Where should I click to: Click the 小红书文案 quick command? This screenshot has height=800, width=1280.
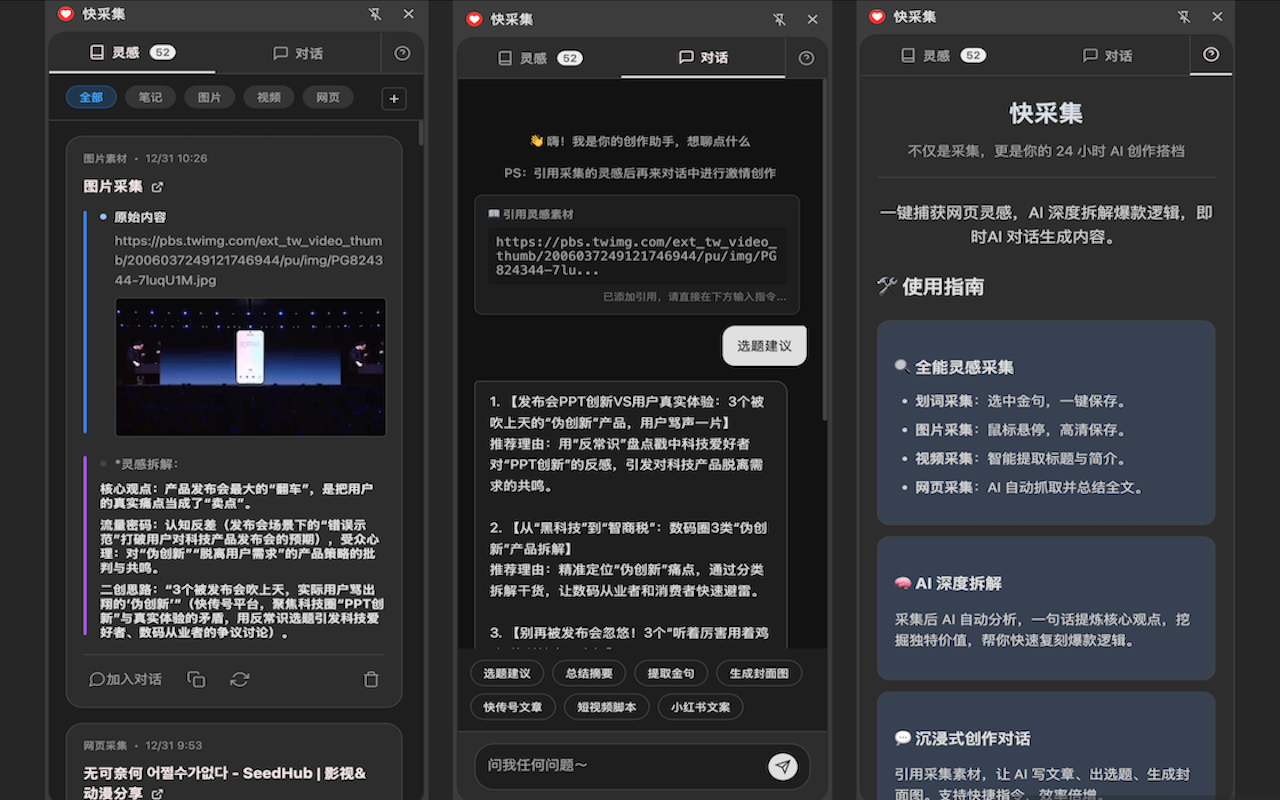(701, 707)
